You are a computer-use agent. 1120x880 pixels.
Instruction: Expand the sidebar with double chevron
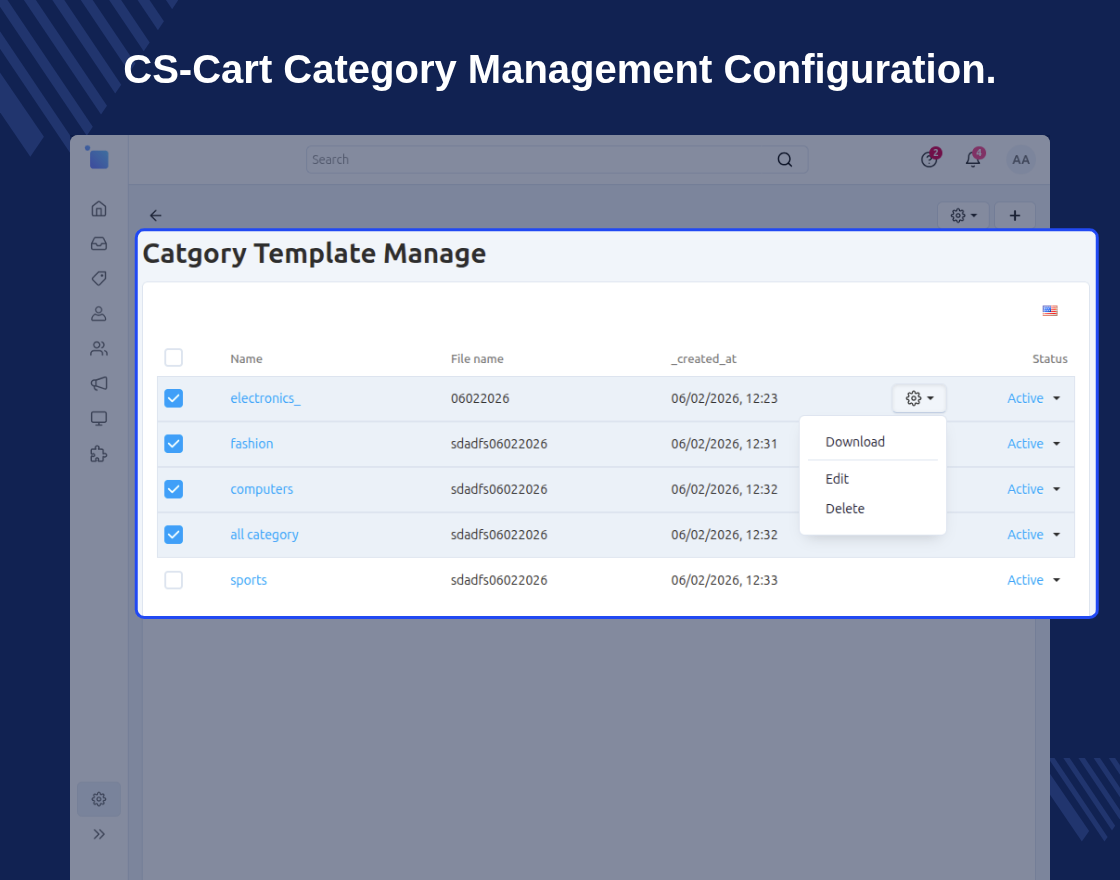point(99,834)
